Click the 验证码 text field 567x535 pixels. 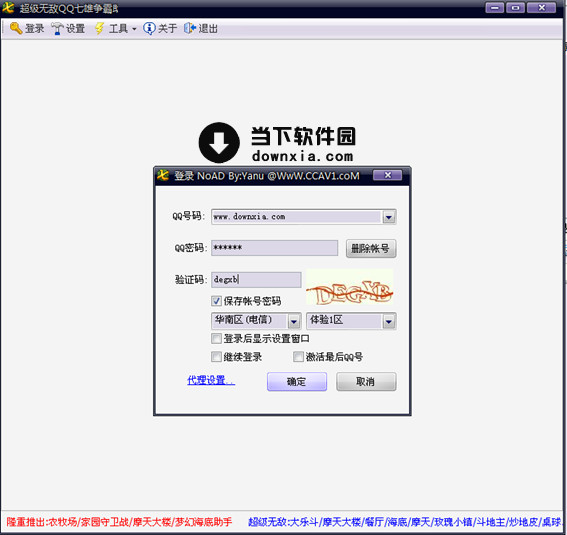pyautogui.click(x=256, y=280)
